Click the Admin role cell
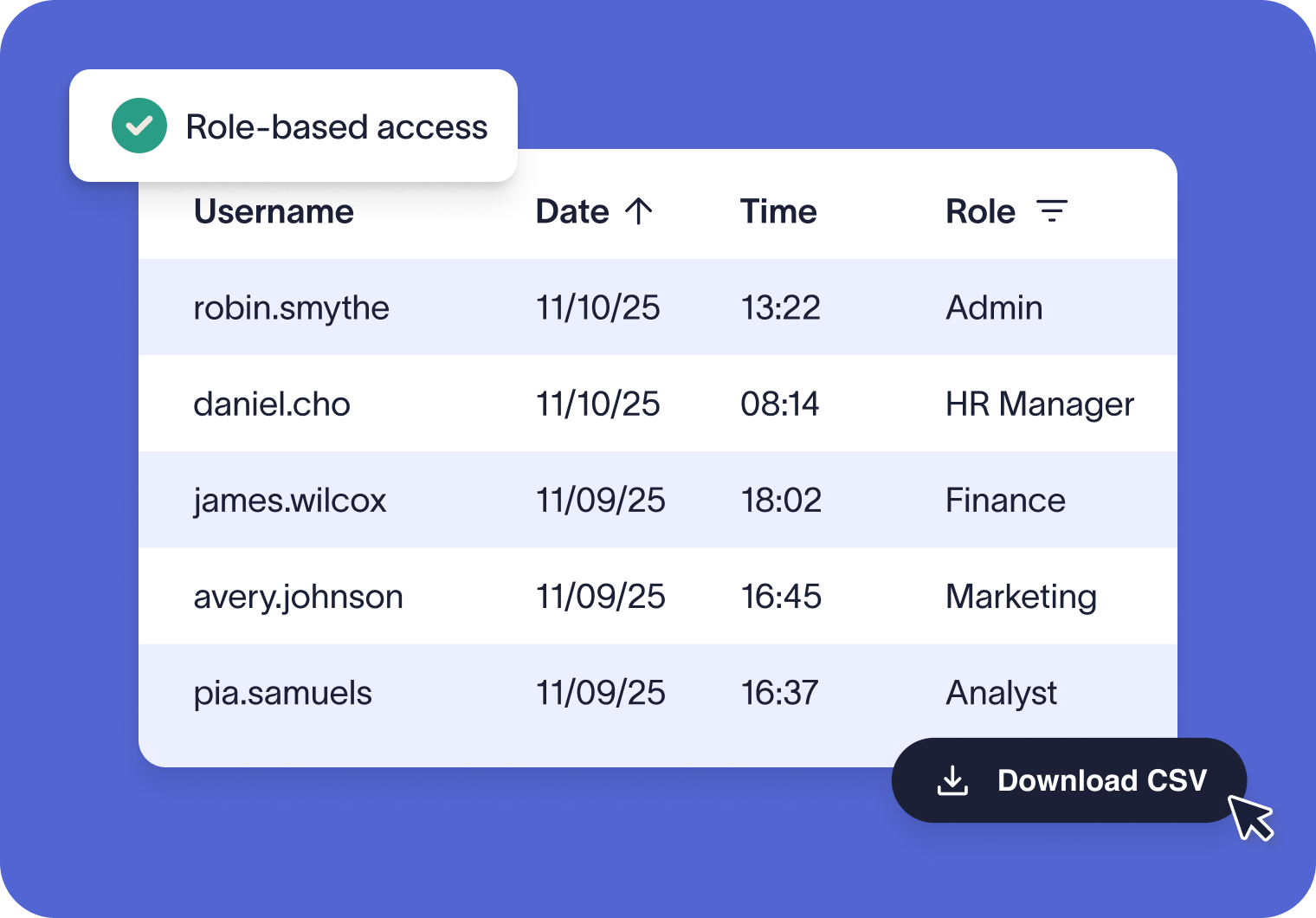 click(x=994, y=307)
